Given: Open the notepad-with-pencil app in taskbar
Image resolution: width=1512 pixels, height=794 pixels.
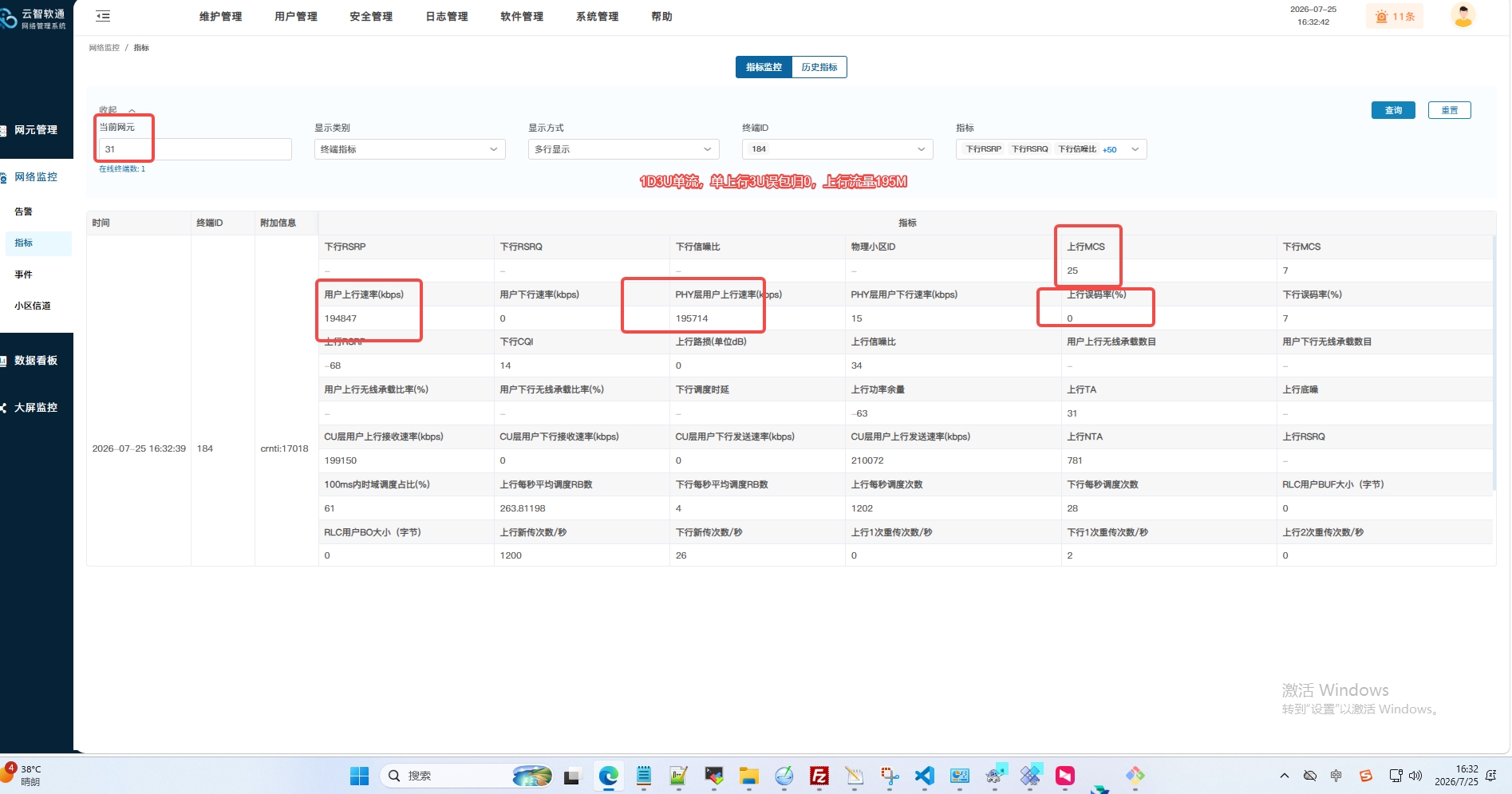Looking at the screenshot, I should pos(855,776).
